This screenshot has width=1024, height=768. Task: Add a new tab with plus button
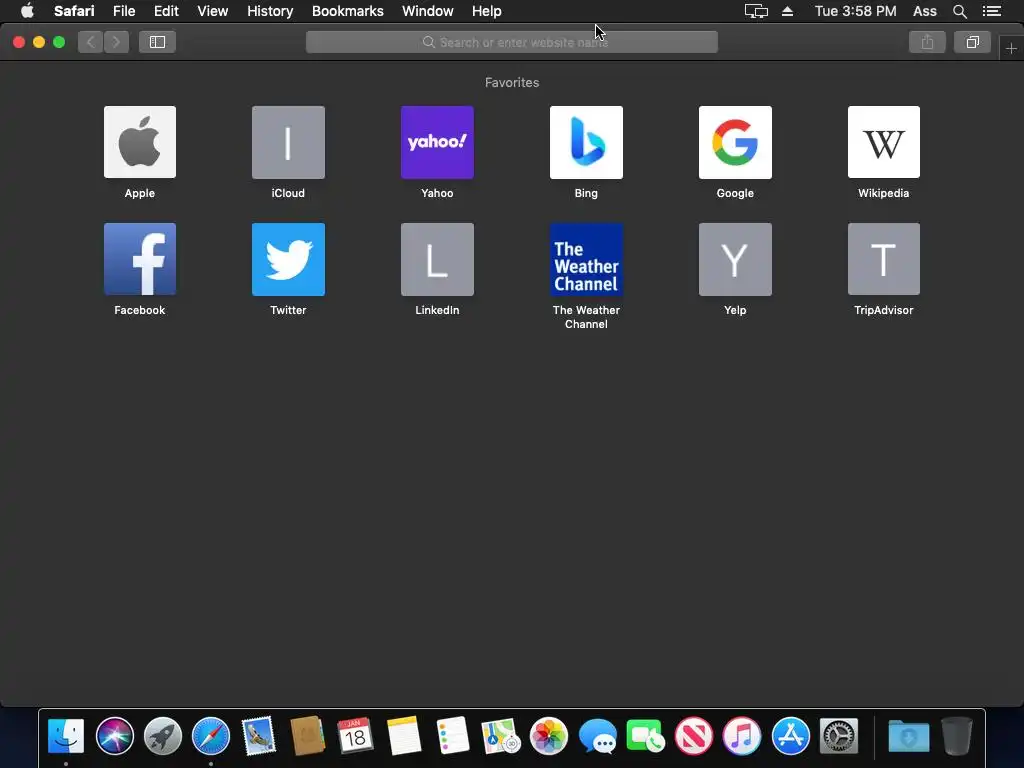coord(1011,48)
